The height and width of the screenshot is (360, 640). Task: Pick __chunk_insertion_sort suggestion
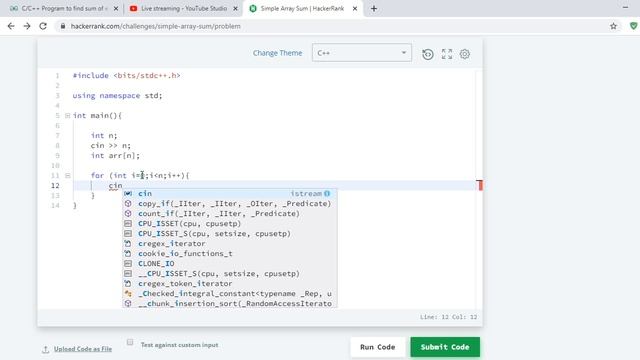[230, 303]
